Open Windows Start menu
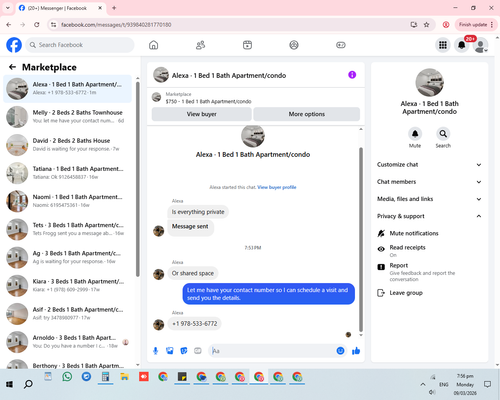This screenshot has width=500, height=400. pyautogui.click(x=9, y=384)
